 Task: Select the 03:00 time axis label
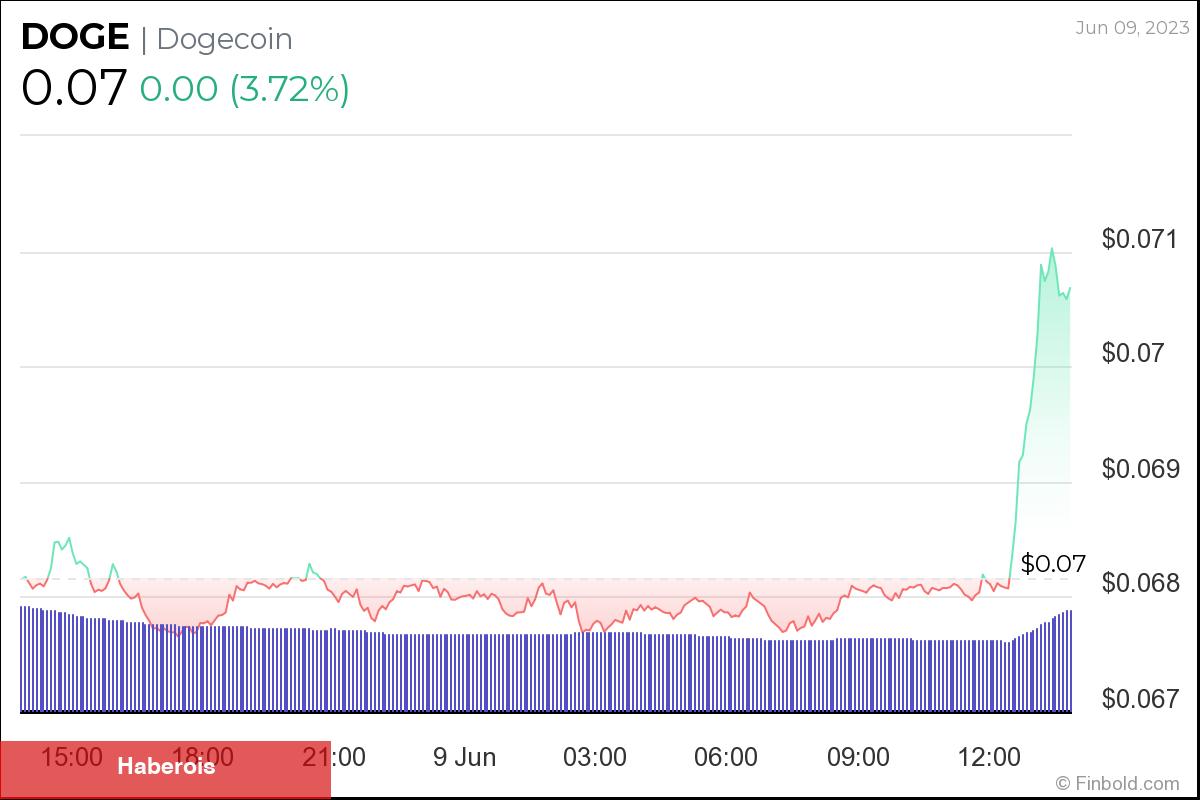pyautogui.click(x=594, y=757)
